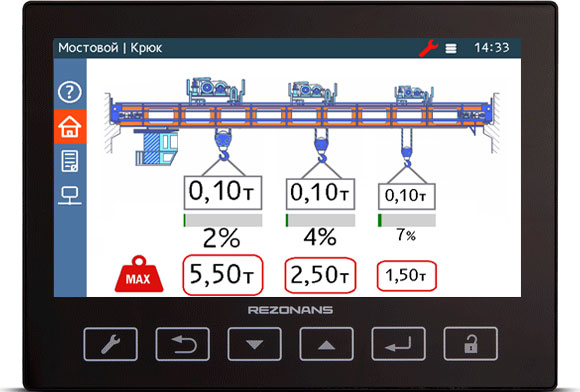Click the red MAX weight icon
Image resolution: width=580 pixels, height=392 pixels.
click(139, 274)
